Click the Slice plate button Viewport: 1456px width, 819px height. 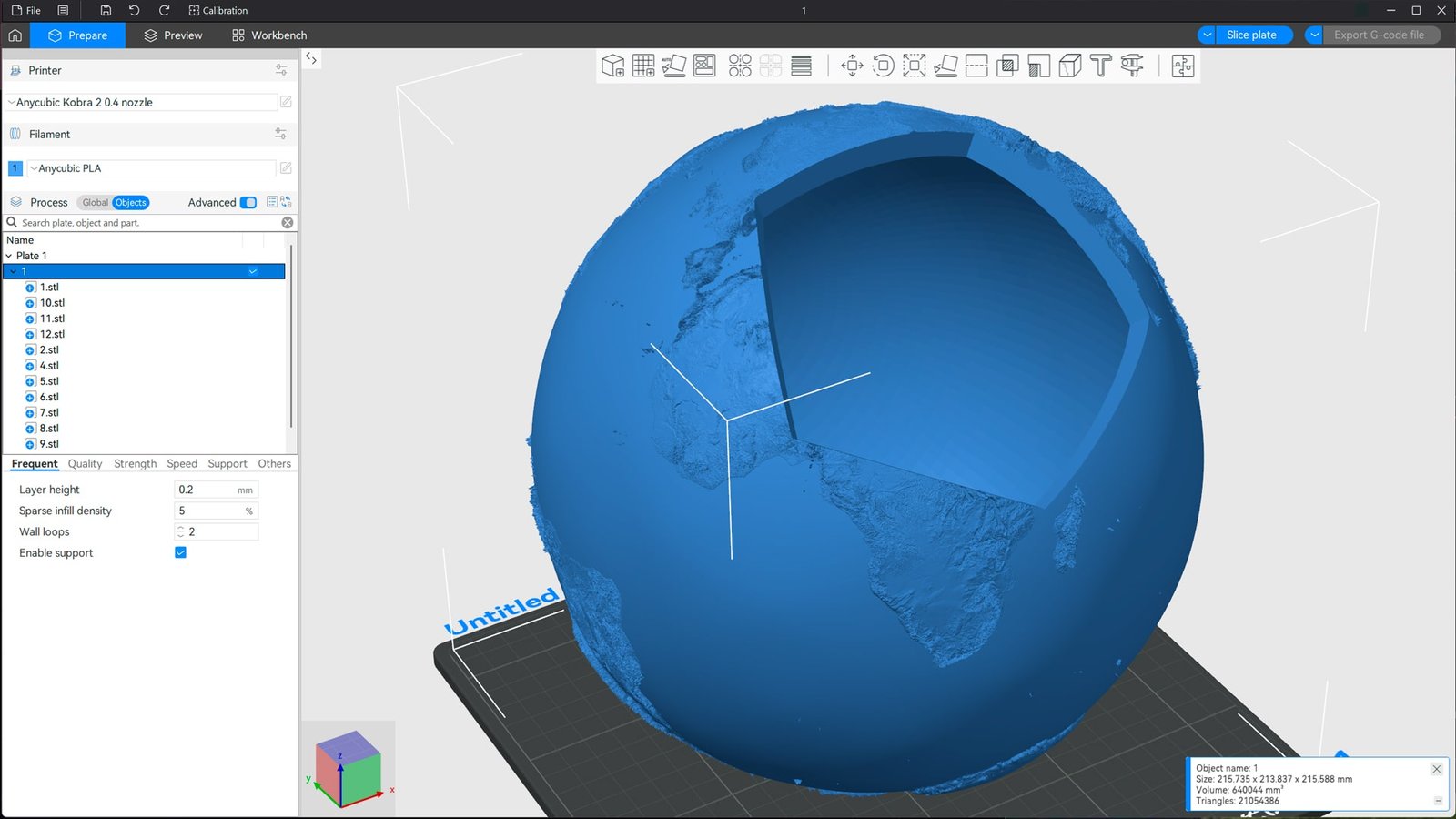[1251, 35]
